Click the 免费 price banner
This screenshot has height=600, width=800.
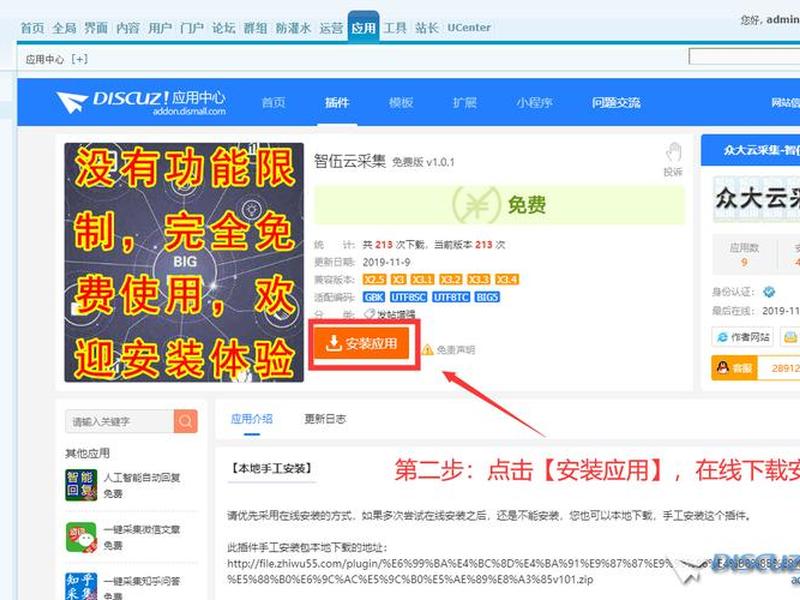click(499, 205)
